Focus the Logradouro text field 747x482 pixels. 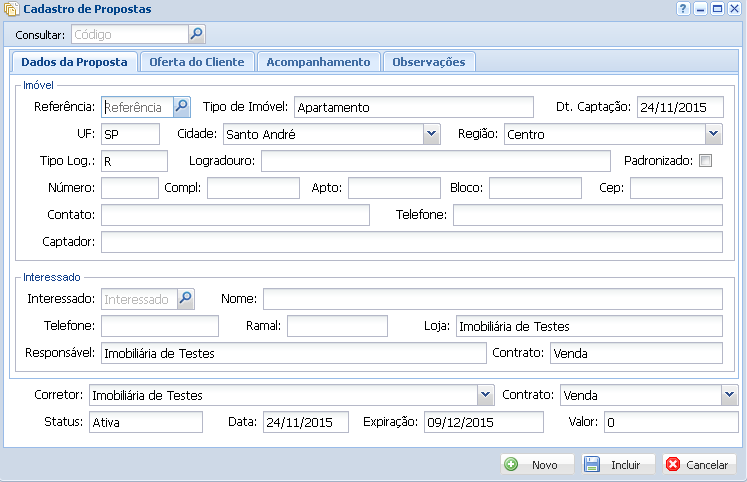(435, 161)
